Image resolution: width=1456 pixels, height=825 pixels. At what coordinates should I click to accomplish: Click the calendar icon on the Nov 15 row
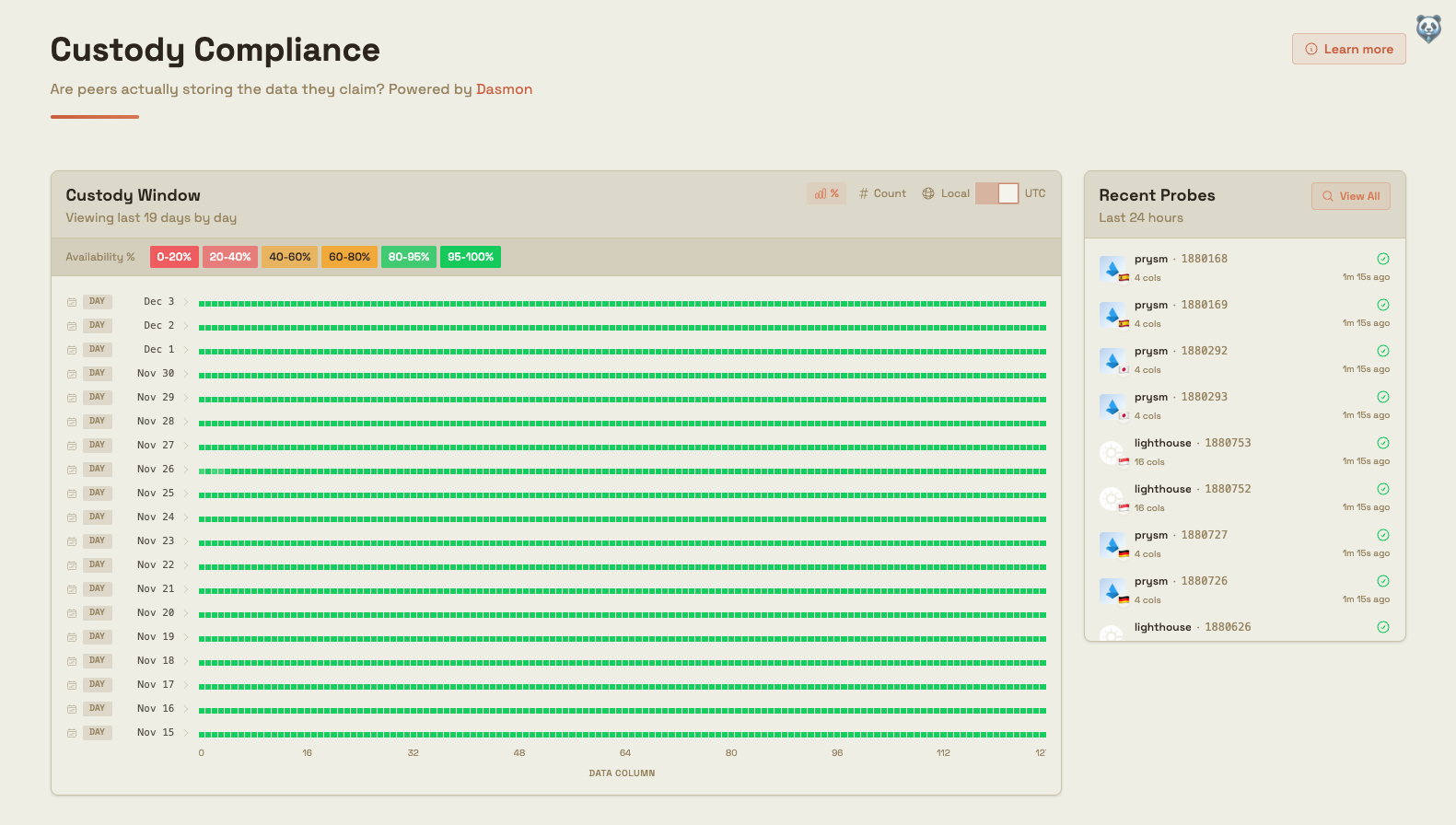tap(72, 733)
